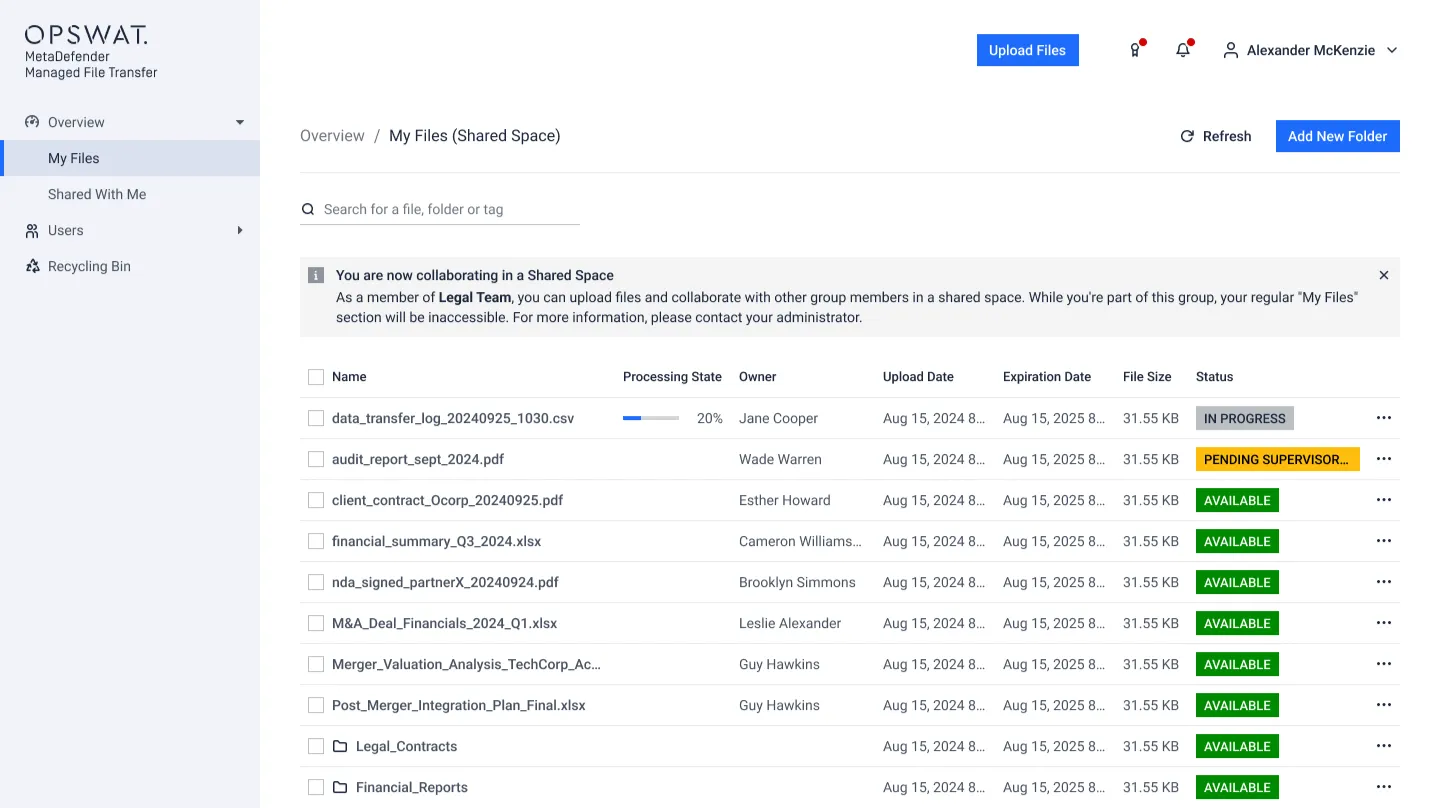1440x808 pixels.
Task: Click the license badge icon in header
Action: [1135, 51]
